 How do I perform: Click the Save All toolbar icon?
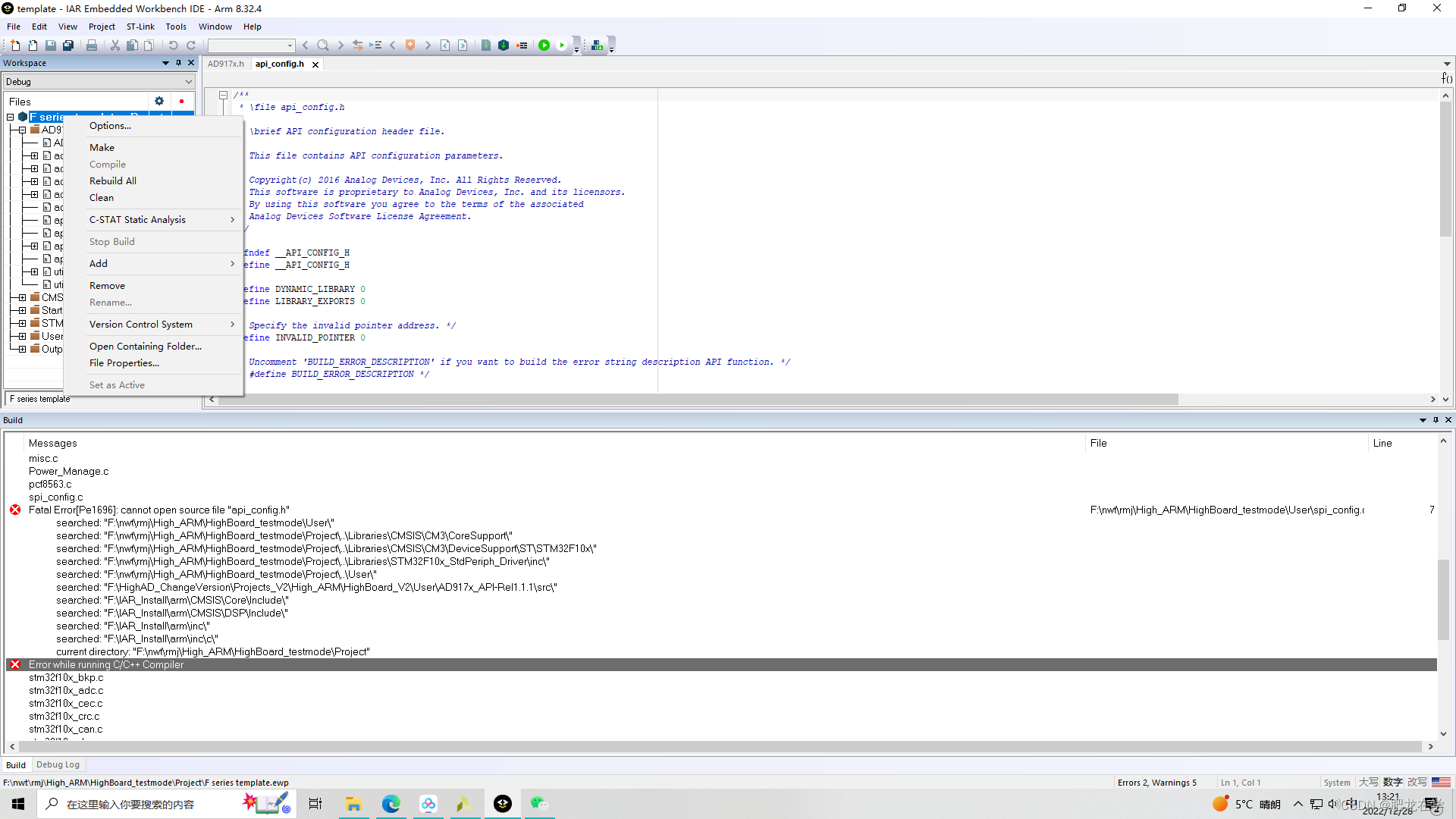coord(68,45)
